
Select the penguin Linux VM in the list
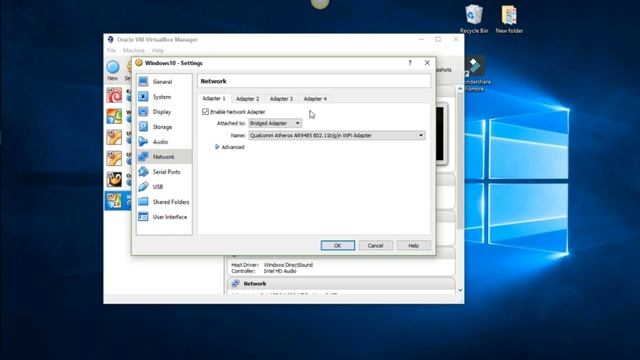114,179
